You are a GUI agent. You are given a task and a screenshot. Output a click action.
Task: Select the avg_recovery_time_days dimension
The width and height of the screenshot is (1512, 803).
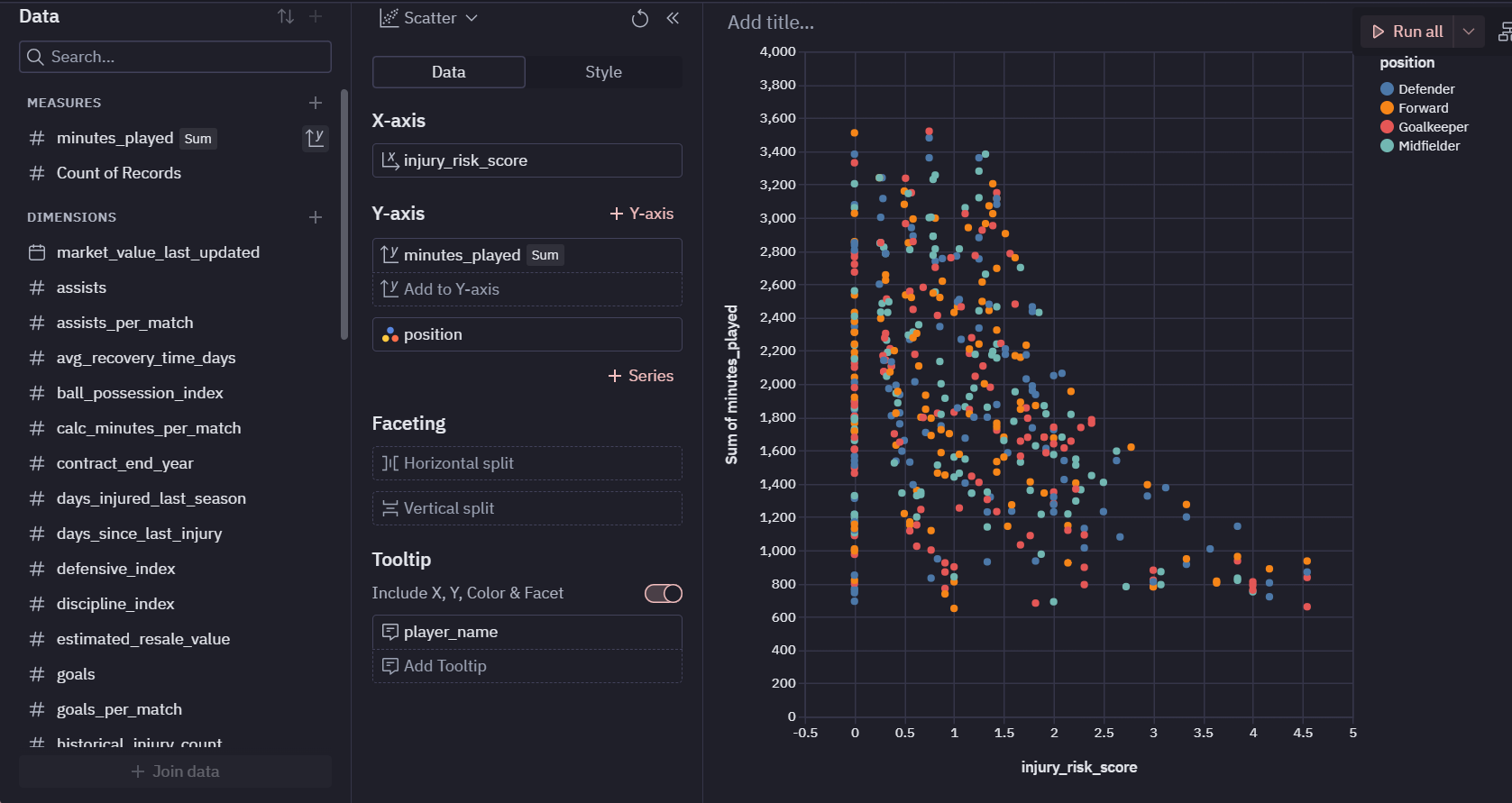pos(146,358)
